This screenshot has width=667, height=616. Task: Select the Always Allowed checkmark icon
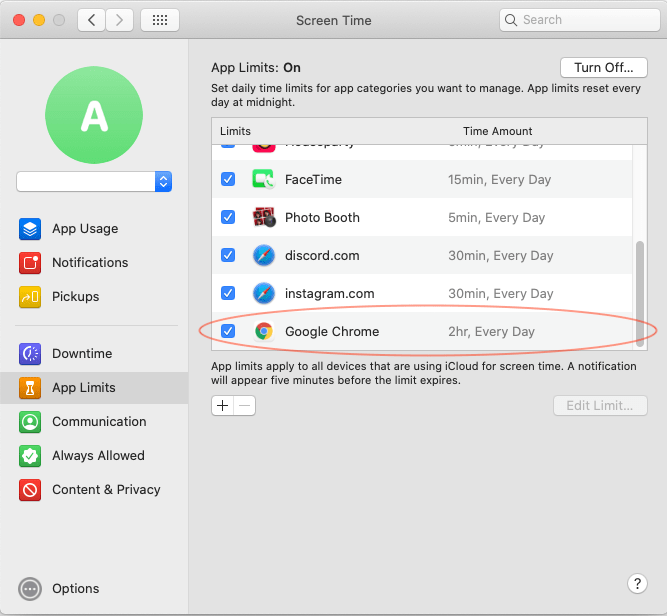coord(30,456)
